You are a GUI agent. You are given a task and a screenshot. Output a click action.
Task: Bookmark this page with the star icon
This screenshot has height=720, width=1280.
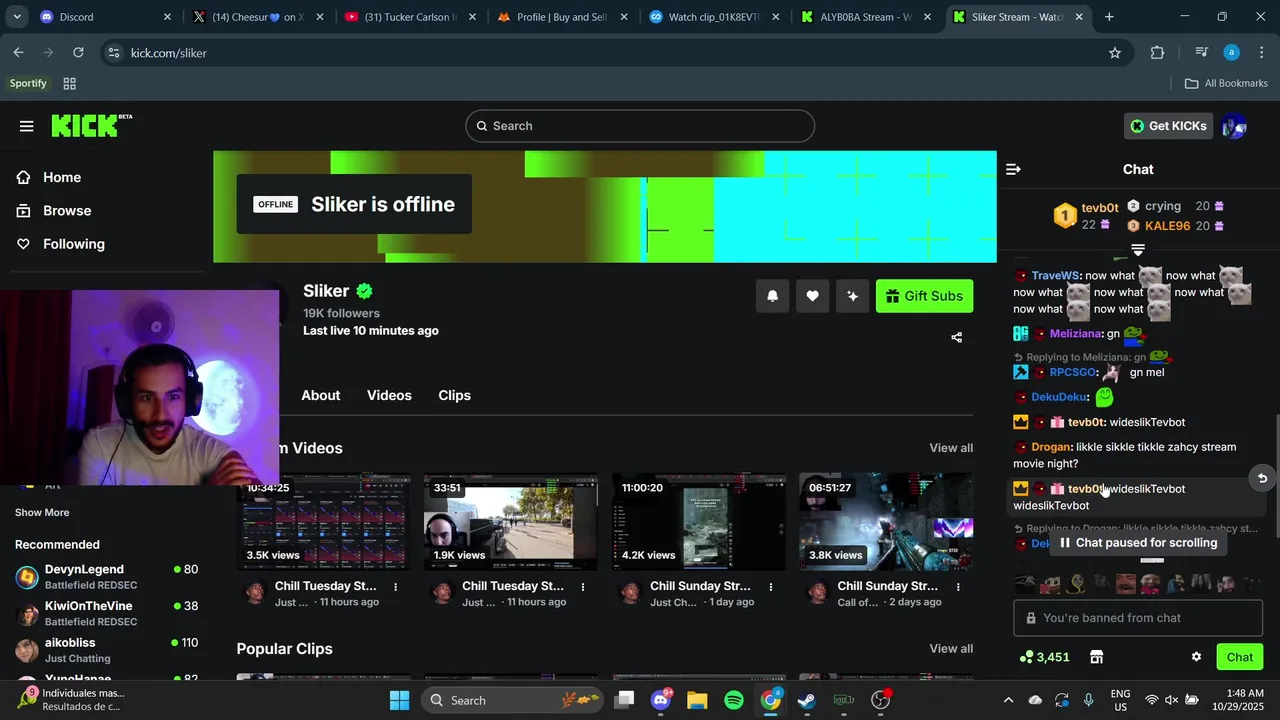[1115, 53]
